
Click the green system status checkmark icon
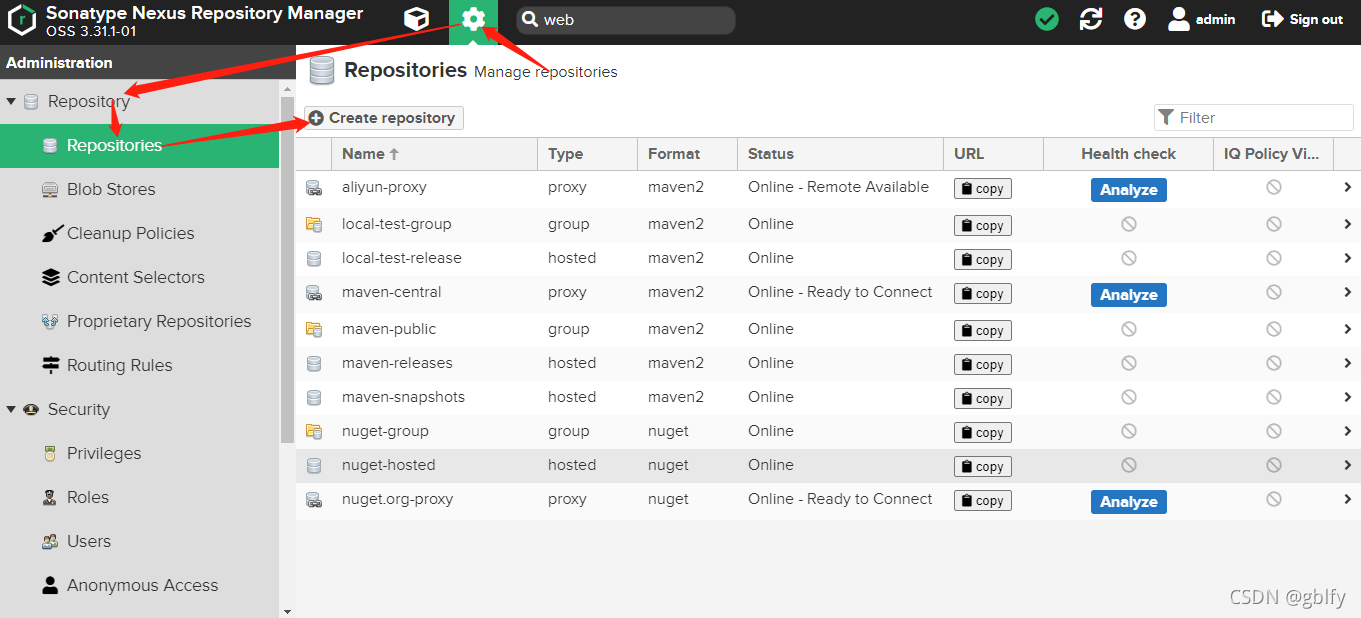pyautogui.click(x=1047, y=19)
